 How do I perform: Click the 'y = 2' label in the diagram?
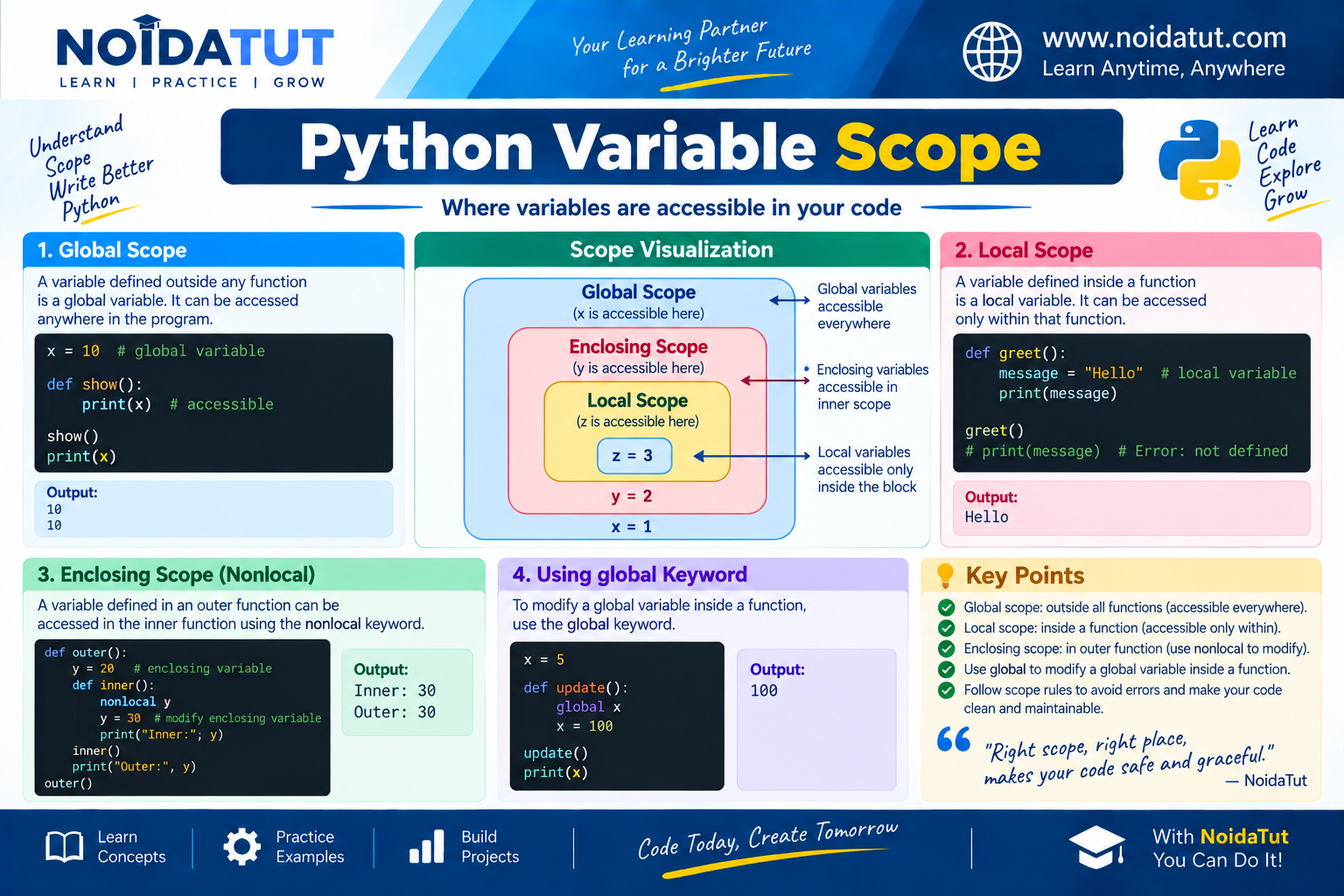tap(632, 496)
